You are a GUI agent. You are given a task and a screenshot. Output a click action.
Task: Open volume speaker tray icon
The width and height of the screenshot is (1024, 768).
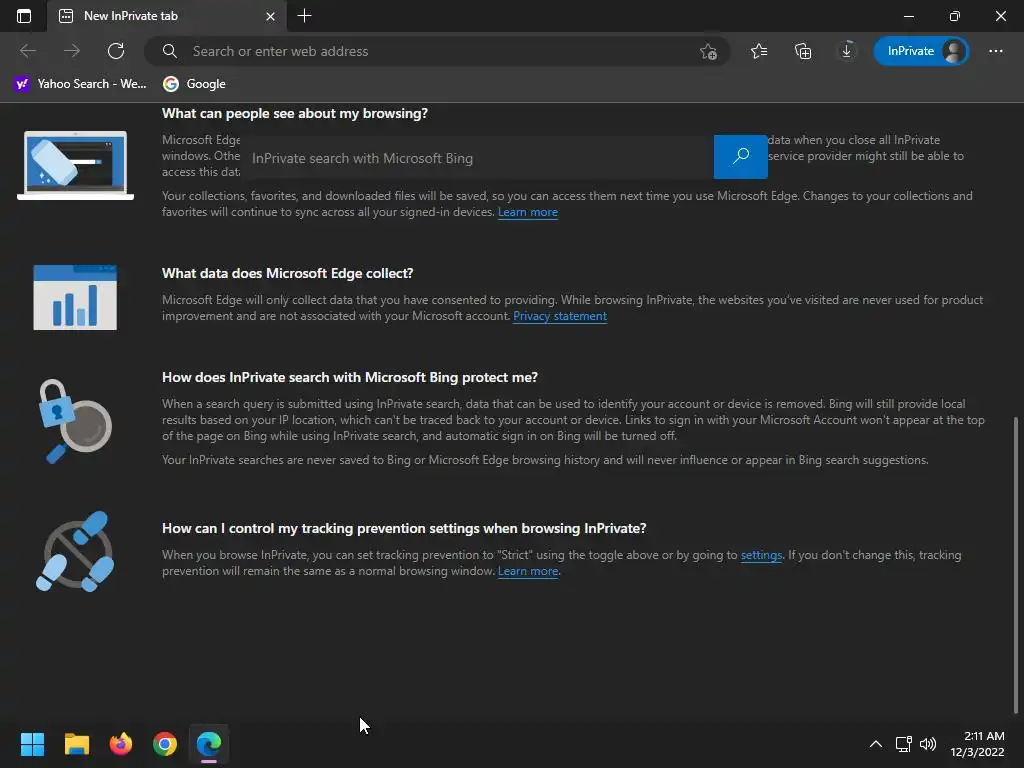927,744
